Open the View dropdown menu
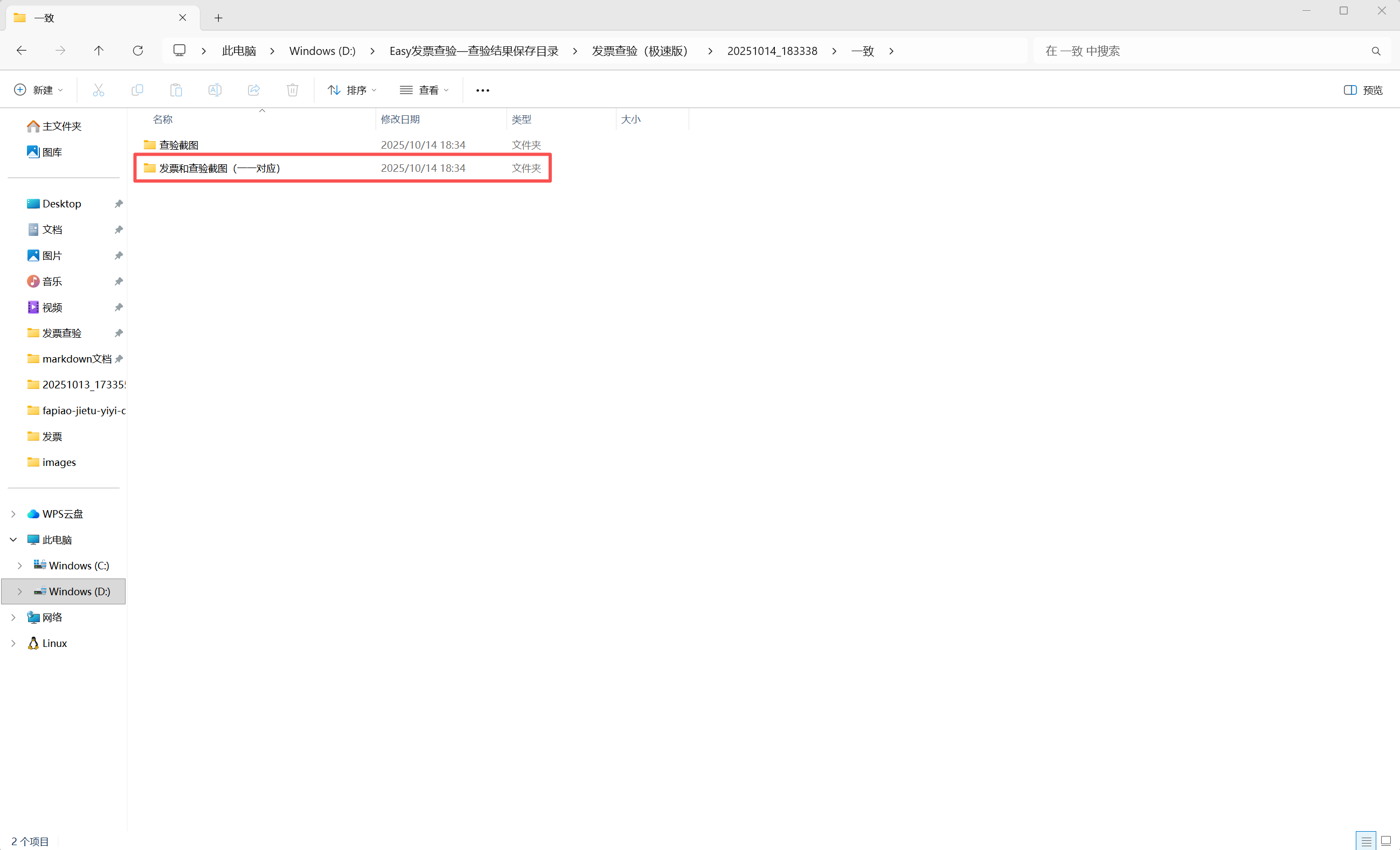Screen dimensions: 1400x850 [424, 90]
